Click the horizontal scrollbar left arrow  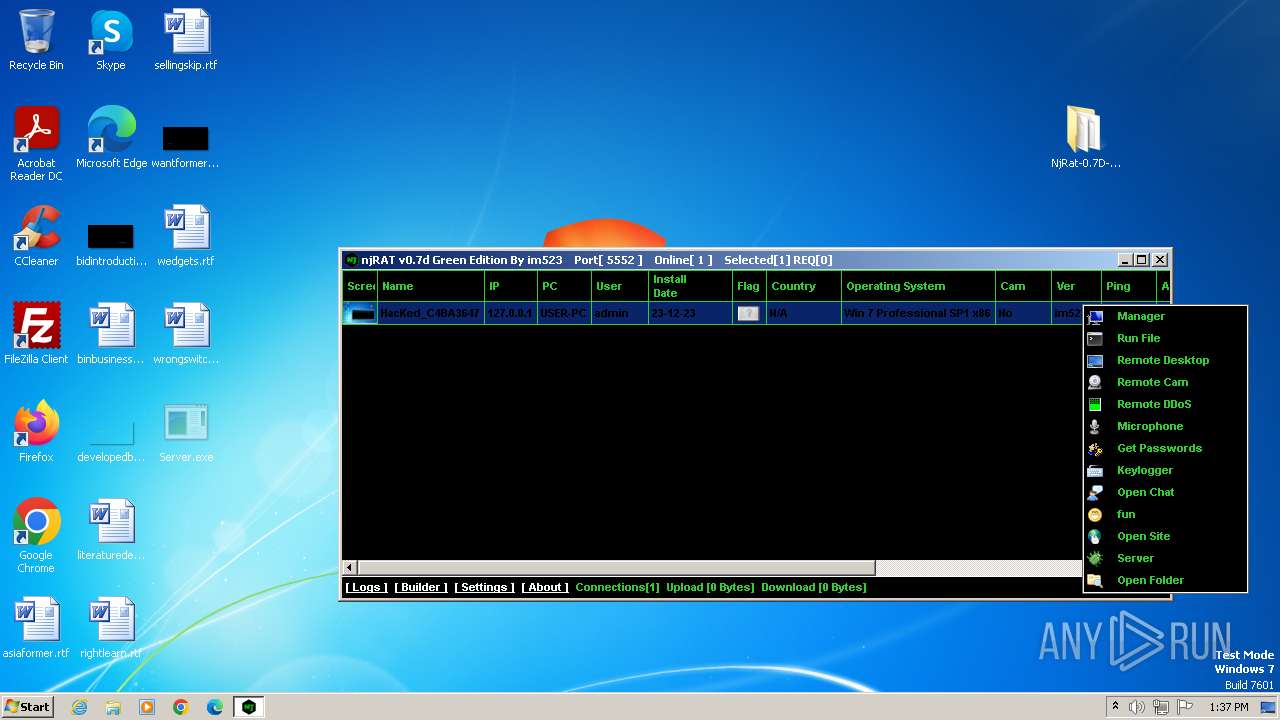click(x=349, y=567)
